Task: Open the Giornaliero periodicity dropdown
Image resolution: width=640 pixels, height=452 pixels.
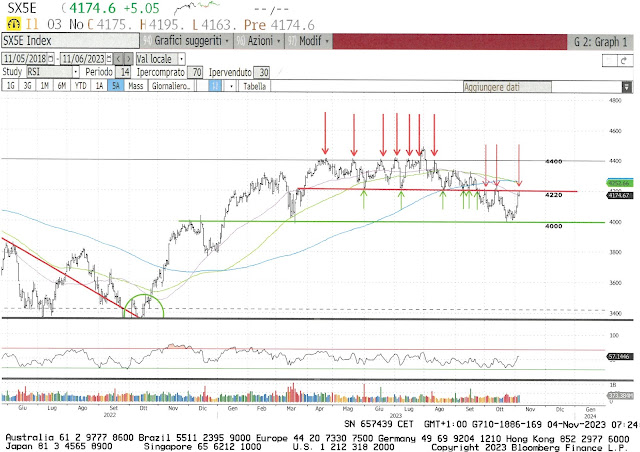Action: [171, 86]
